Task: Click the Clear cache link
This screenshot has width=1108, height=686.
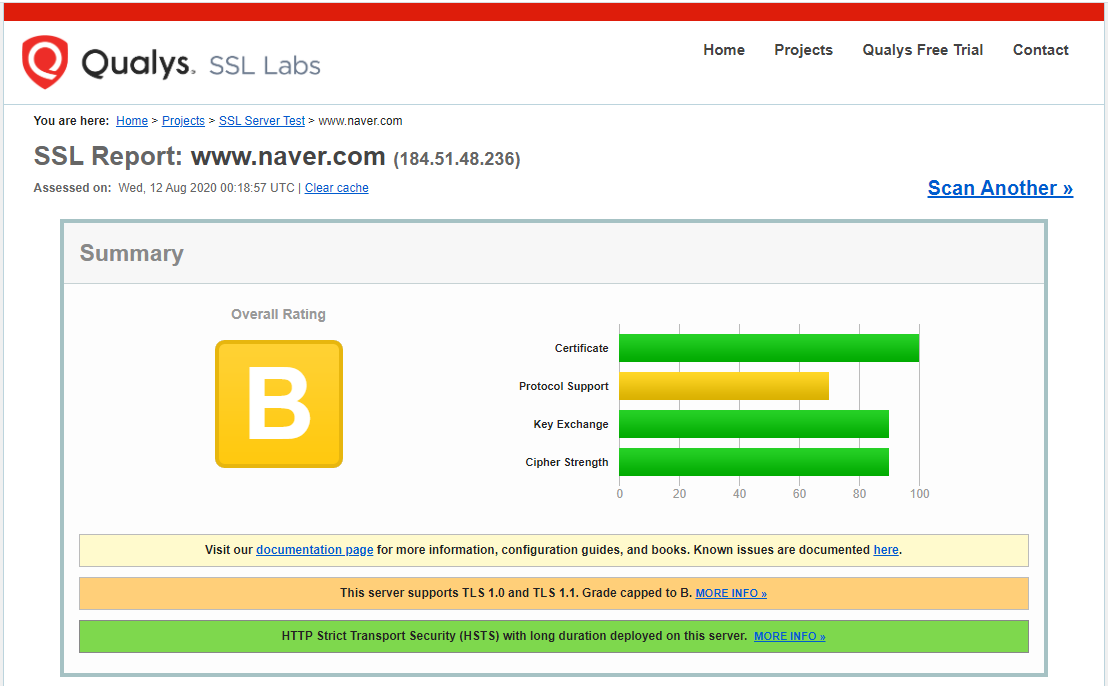Action: [336, 188]
